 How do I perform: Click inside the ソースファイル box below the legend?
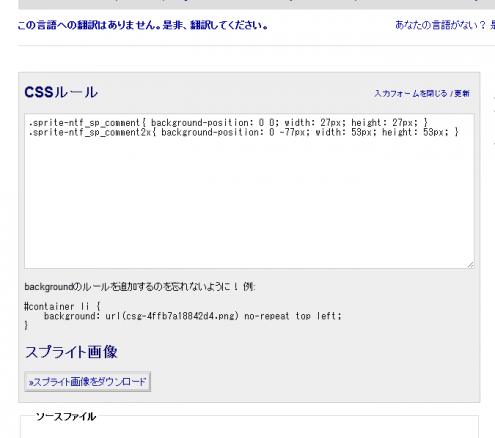[249, 430]
